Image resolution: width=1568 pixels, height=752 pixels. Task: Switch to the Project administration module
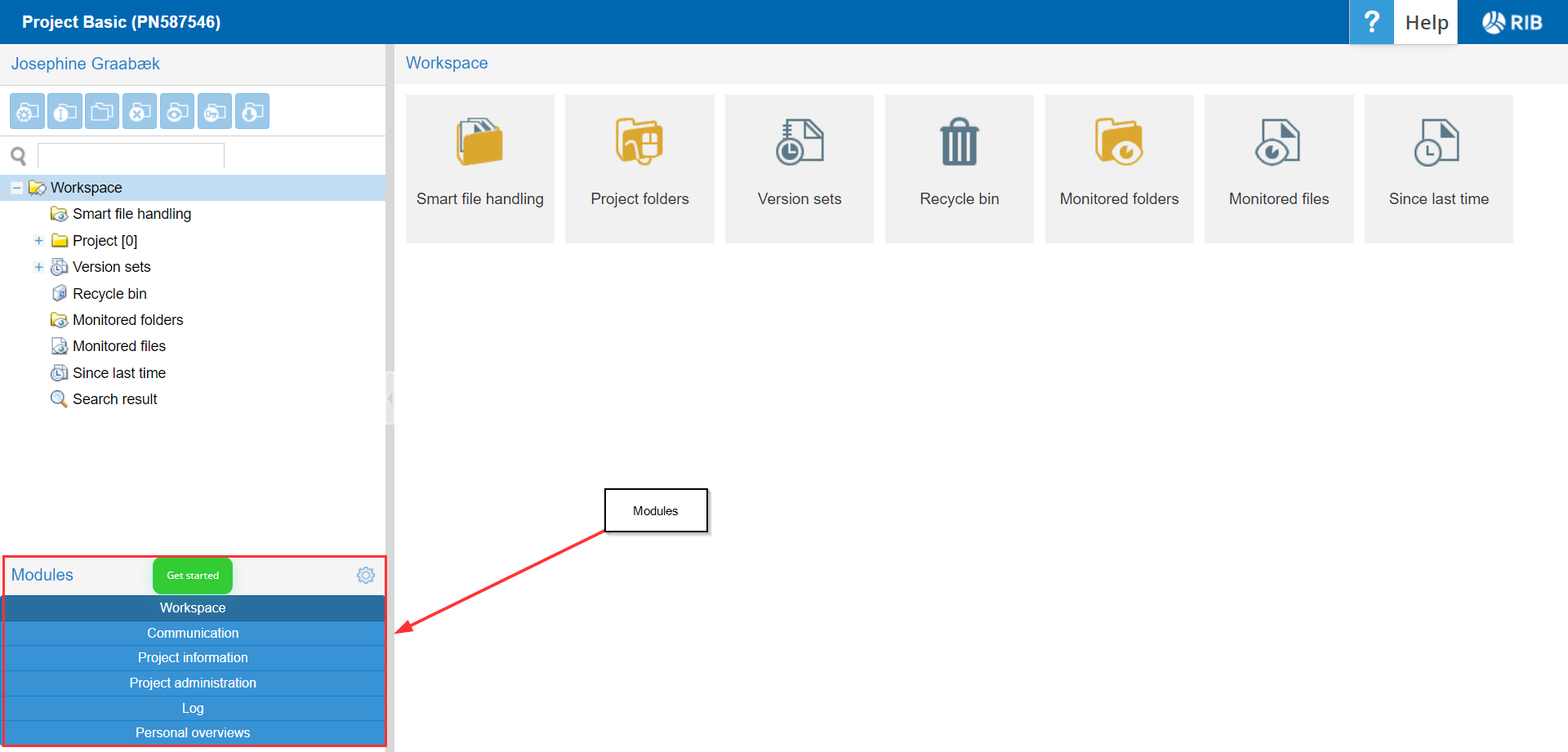coord(193,683)
